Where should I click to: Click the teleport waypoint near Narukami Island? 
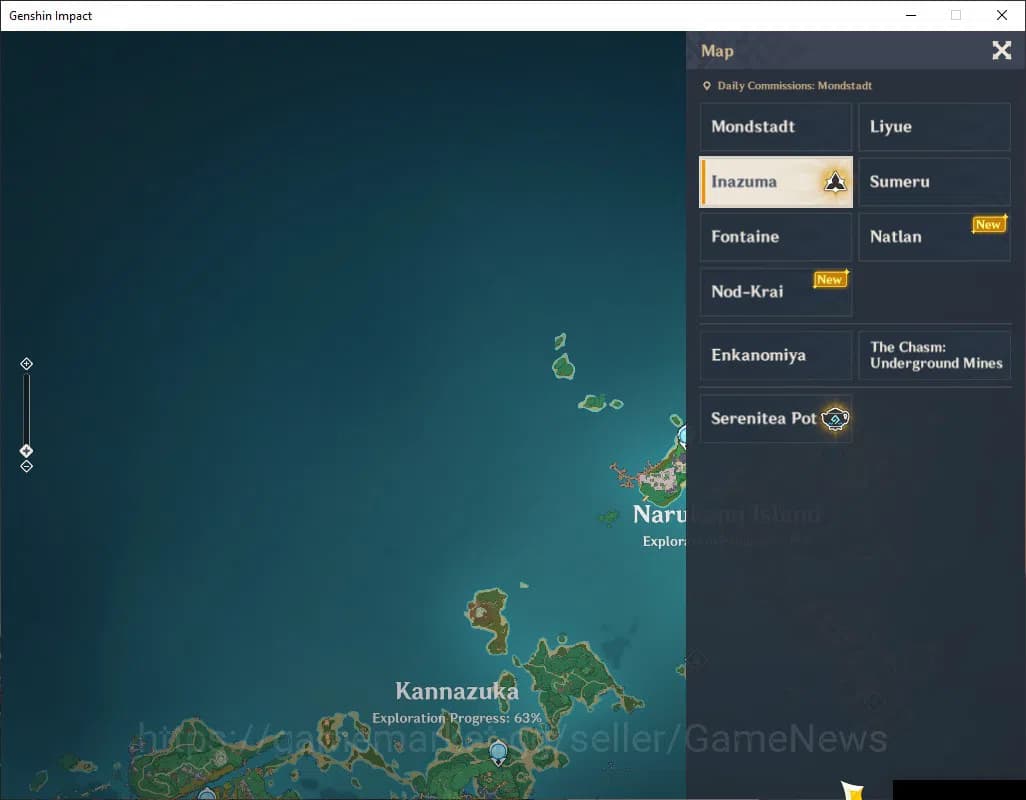682,435
